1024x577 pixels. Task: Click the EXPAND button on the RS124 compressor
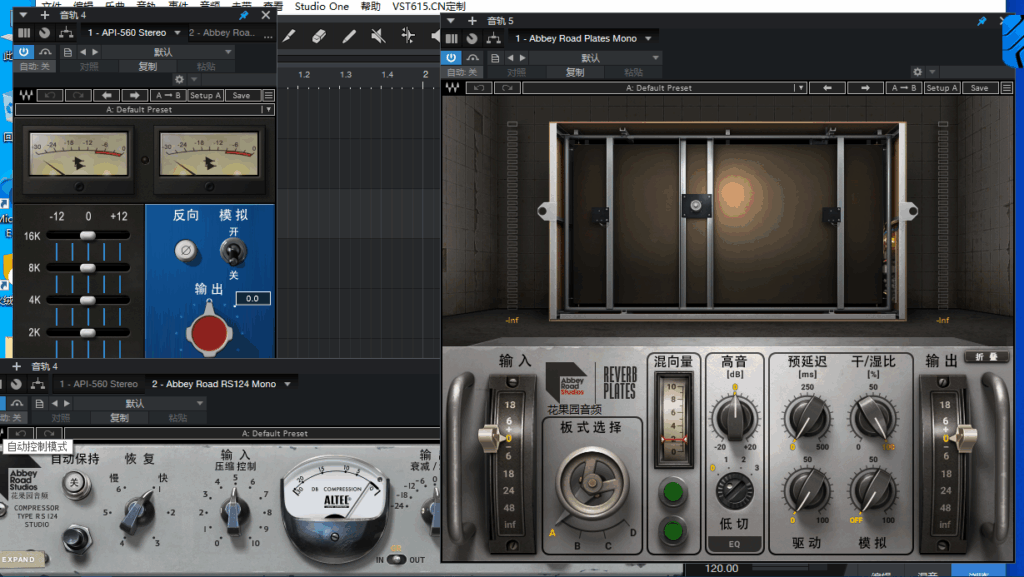19,559
